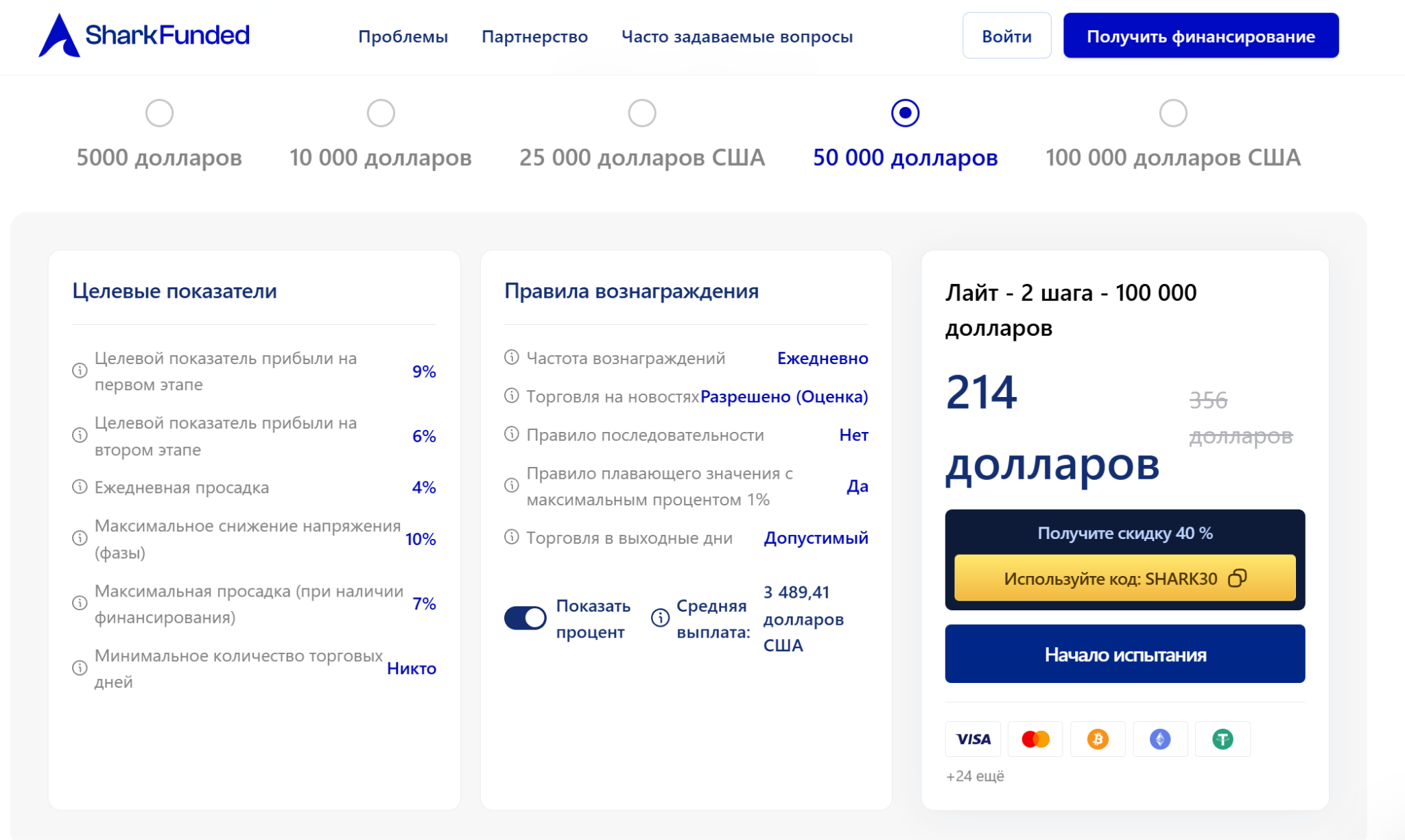Click the Начало испытания button
Screen dimensions: 1405x840
[x=1125, y=654]
